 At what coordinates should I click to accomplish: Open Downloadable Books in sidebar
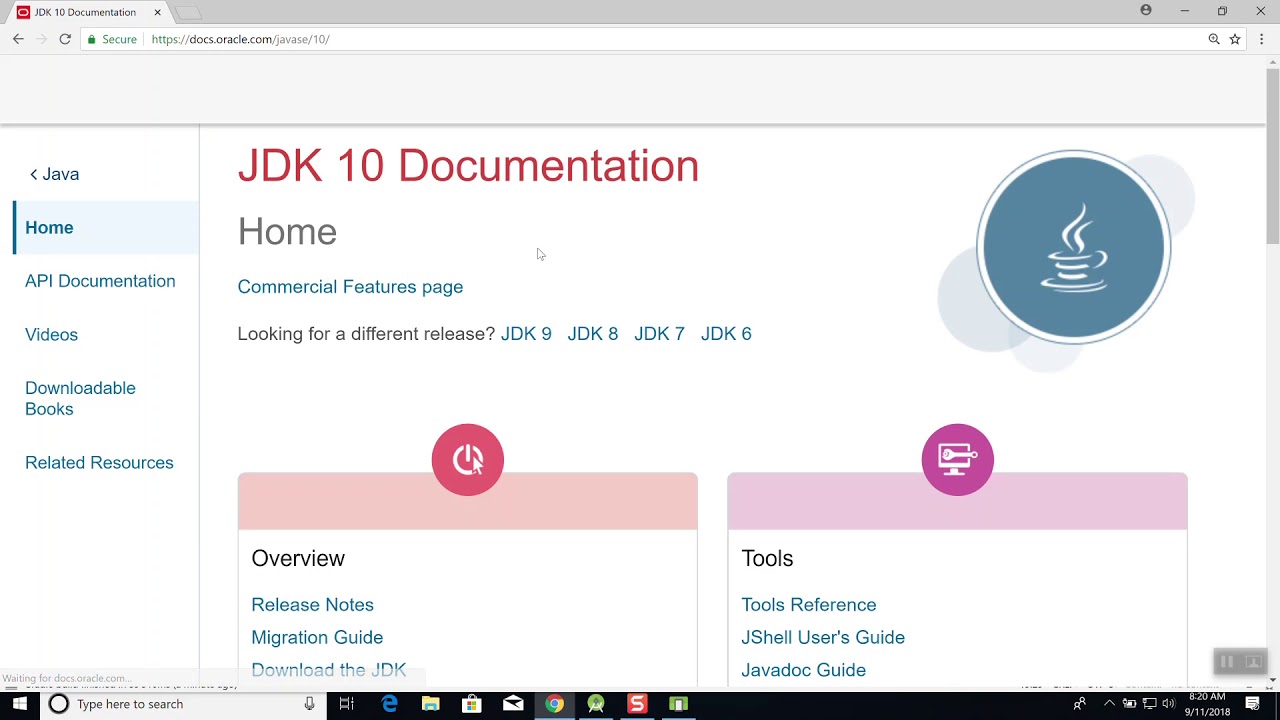[x=80, y=398]
